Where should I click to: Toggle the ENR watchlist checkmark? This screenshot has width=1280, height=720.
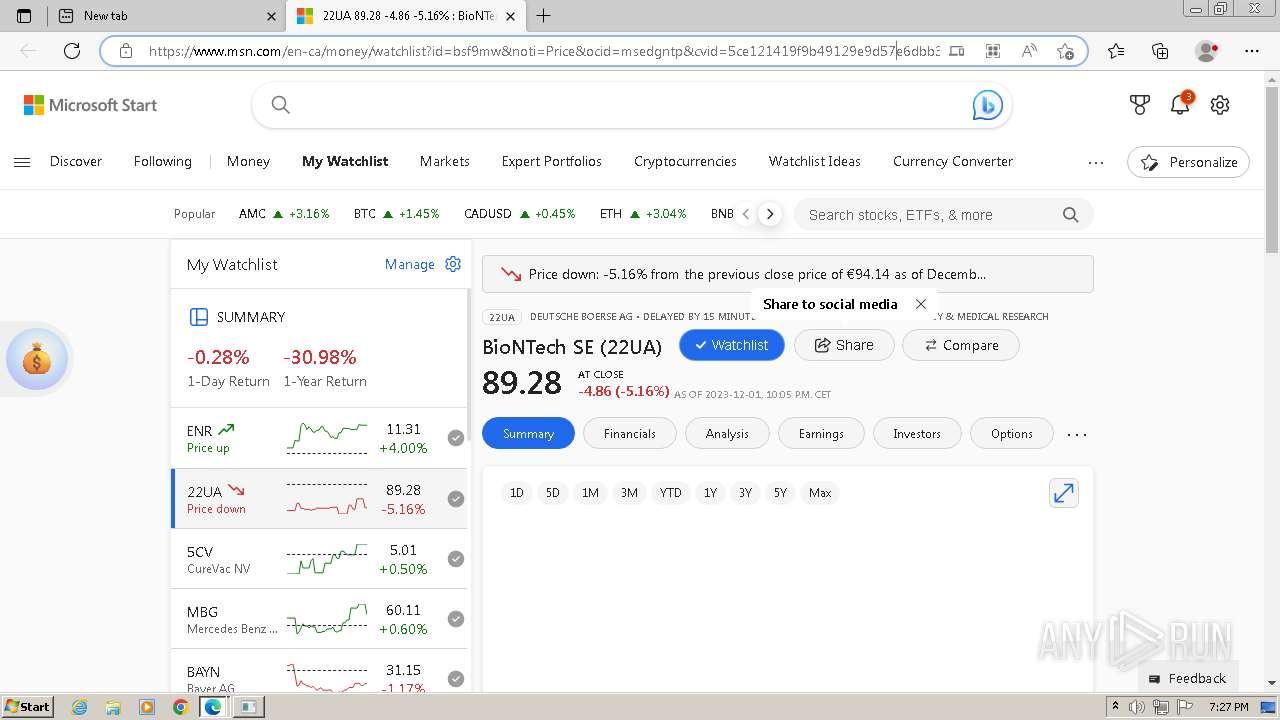click(x=456, y=438)
